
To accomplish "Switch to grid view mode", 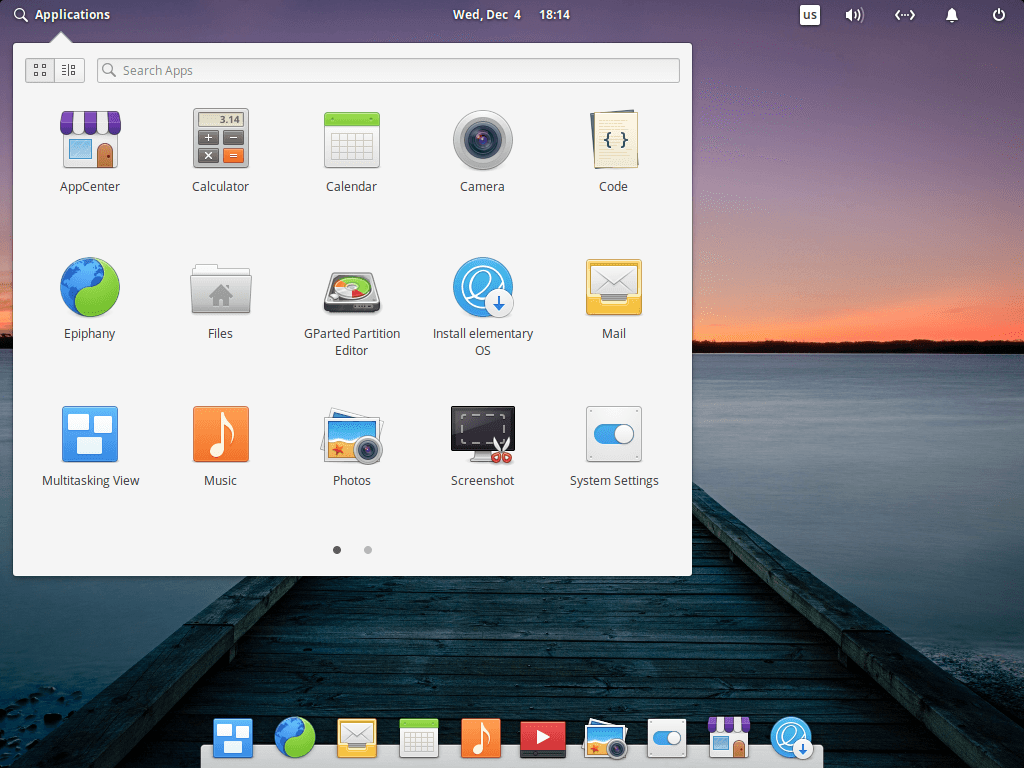I will pos(40,70).
